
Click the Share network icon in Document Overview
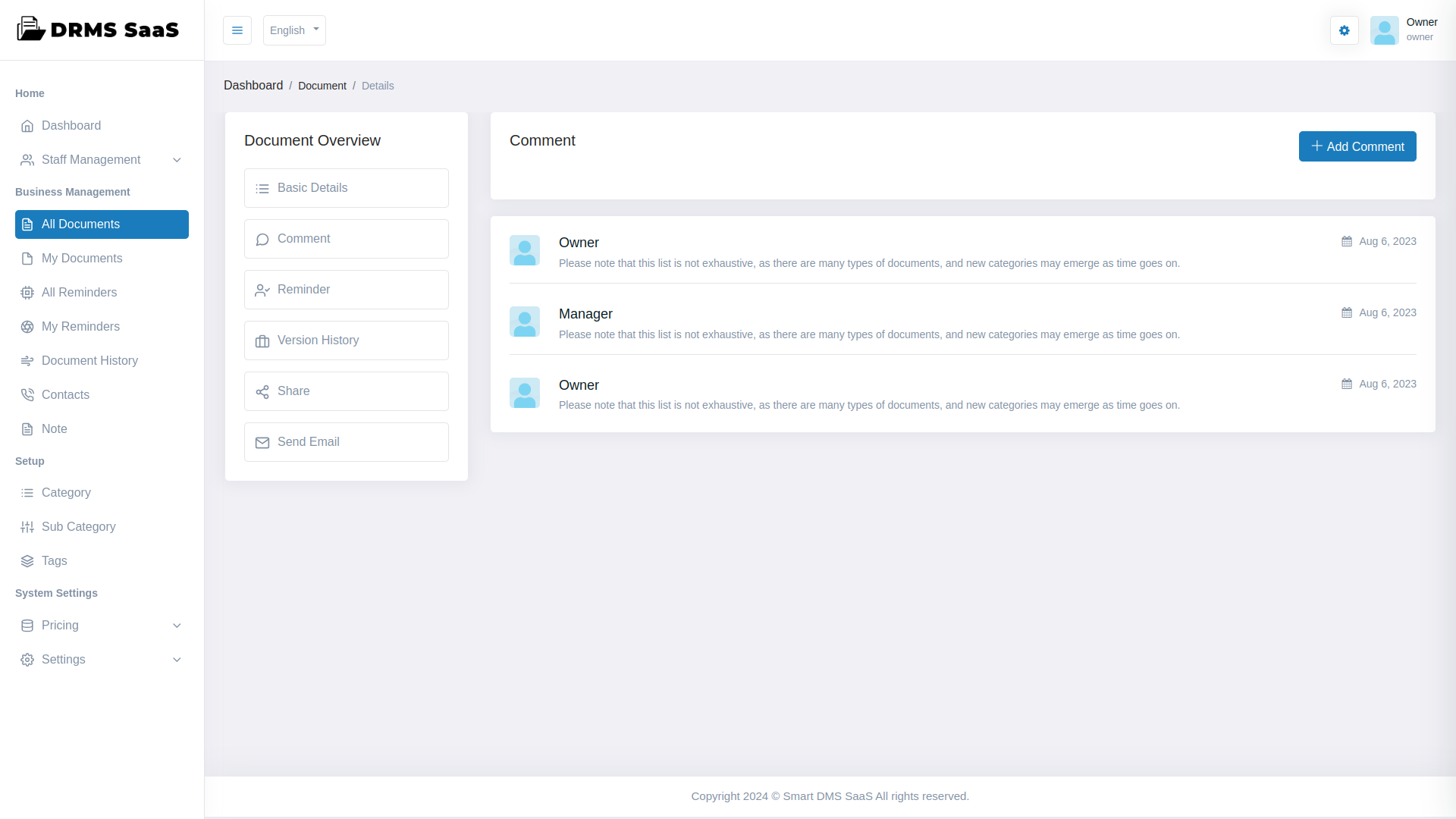pyautogui.click(x=262, y=391)
